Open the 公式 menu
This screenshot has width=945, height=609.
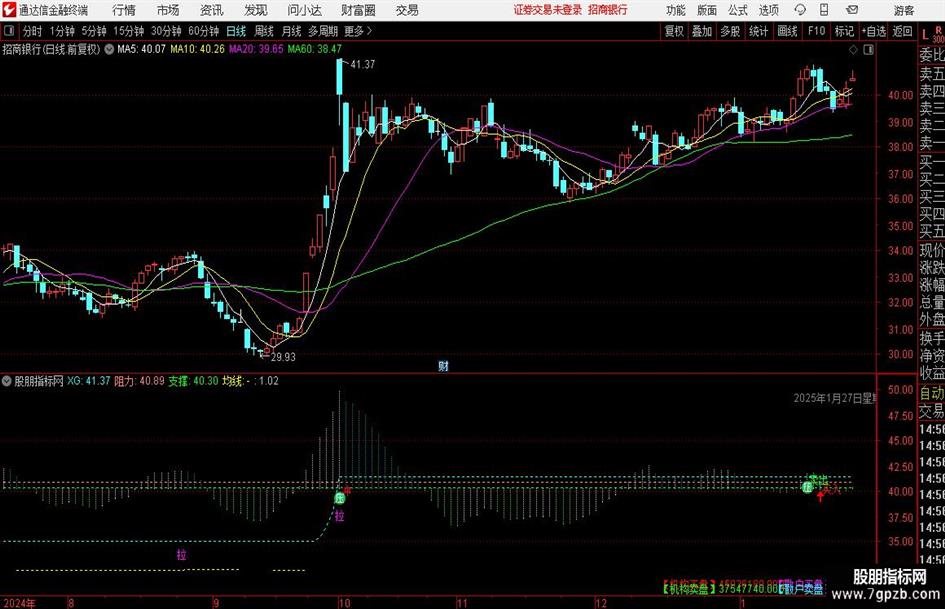(738, 10)
